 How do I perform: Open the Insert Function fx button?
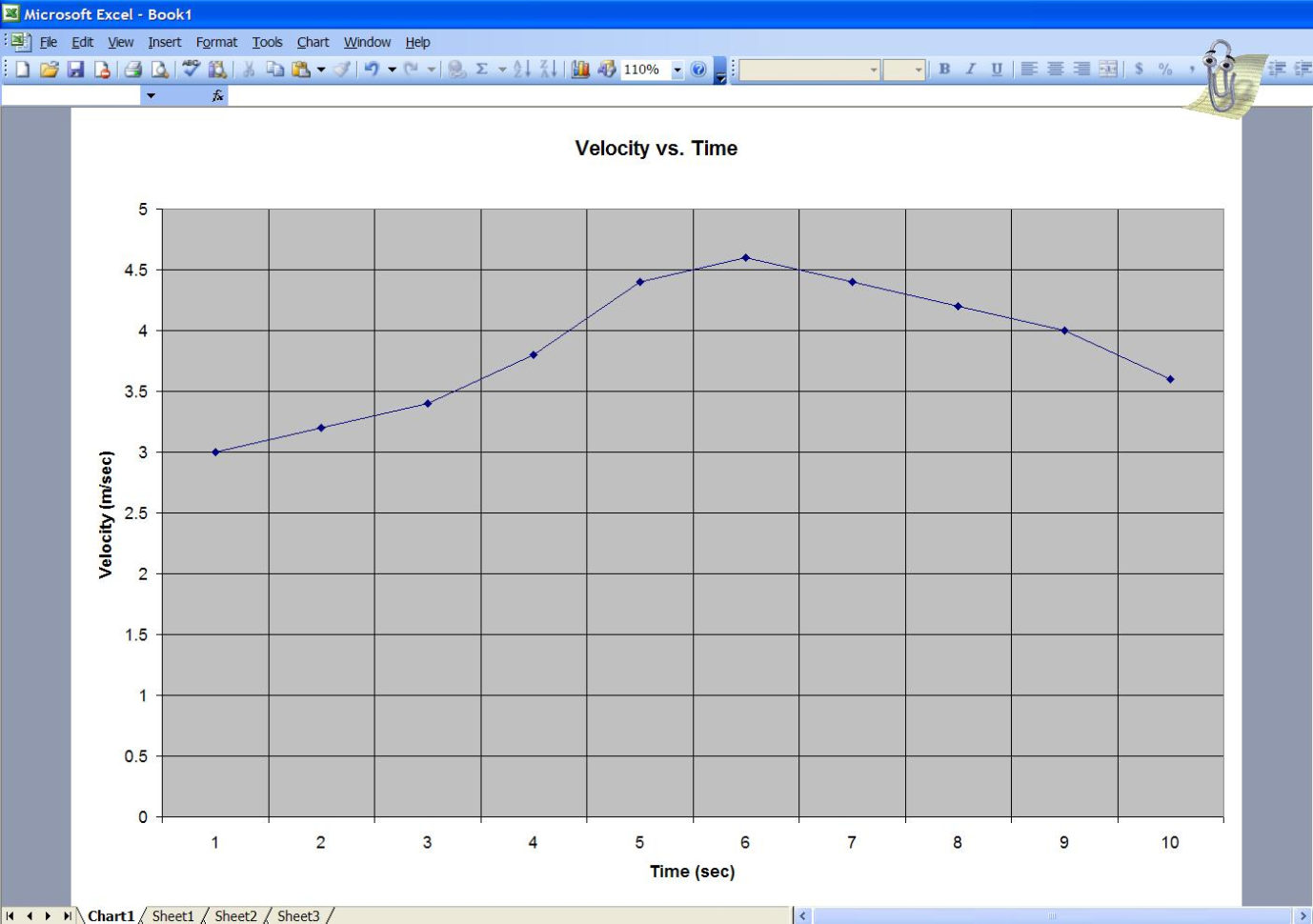pyautogui.click(x=217, y=95)
